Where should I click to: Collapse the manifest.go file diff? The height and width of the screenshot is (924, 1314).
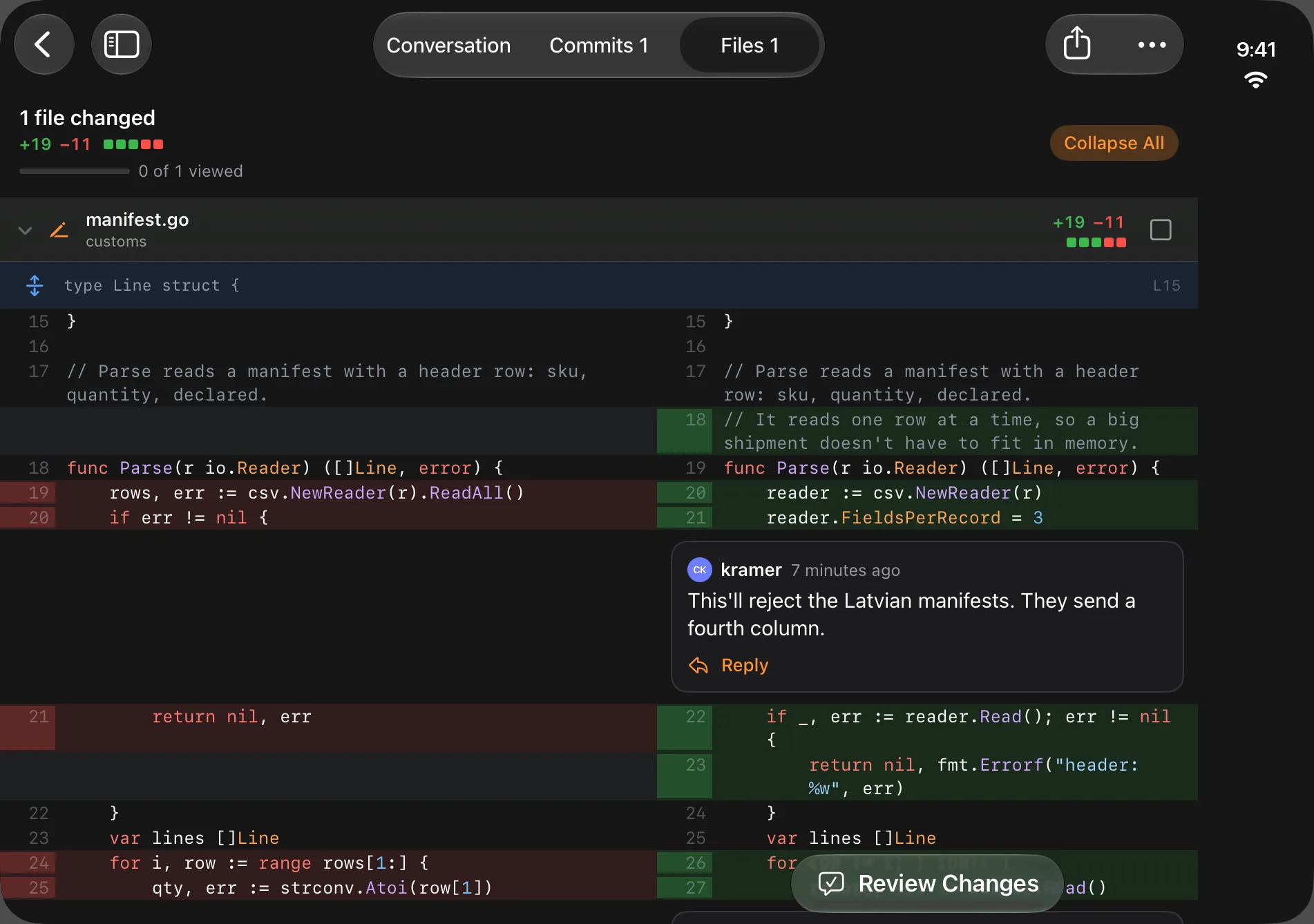pos(26,230)
